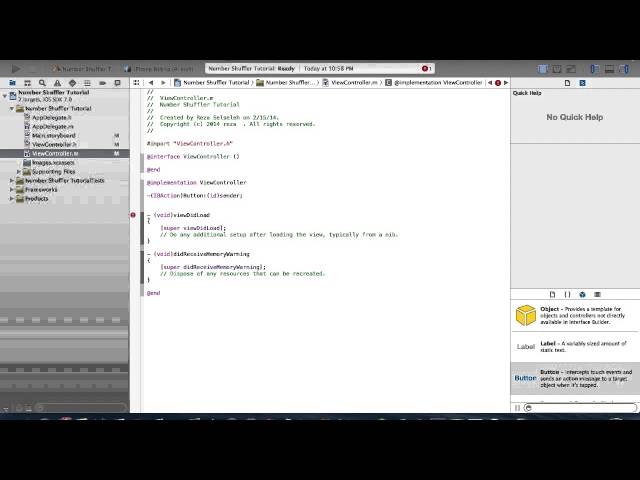This screenshot has height=480, width=640.
Task: Select ViewController.h in navigator
Action: pyautogui.click(x=54, y=144)
